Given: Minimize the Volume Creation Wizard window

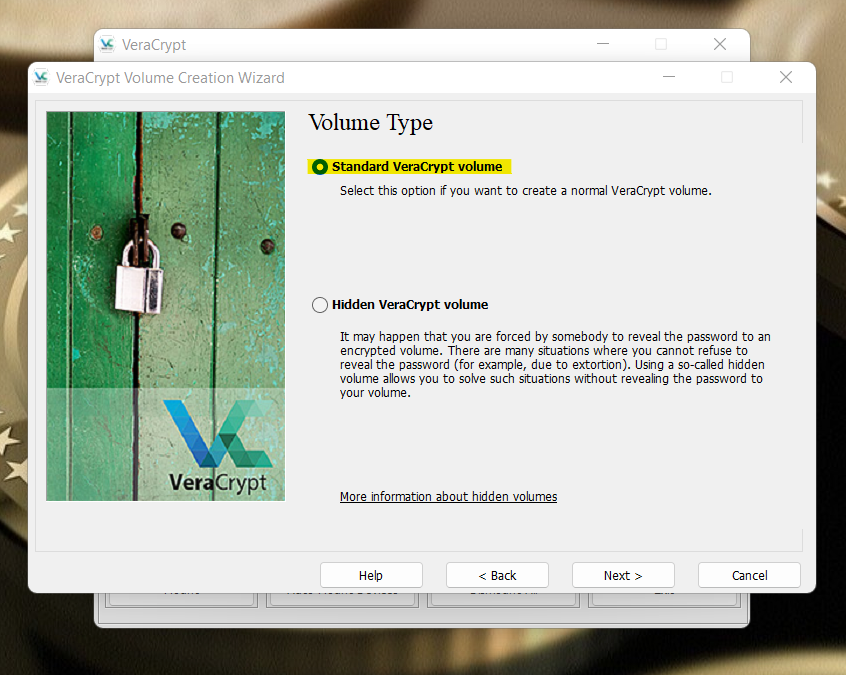Looking at the screenshot, I should [x=669, y=77].
